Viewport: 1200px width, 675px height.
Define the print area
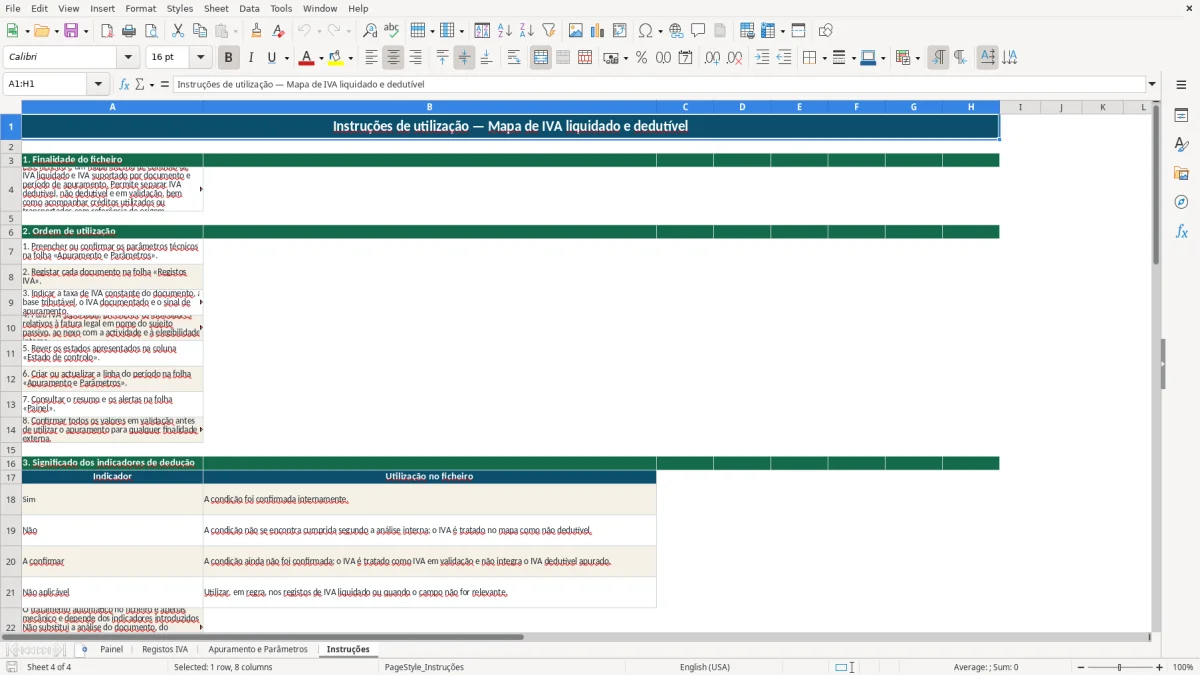(x=746, y=31)
